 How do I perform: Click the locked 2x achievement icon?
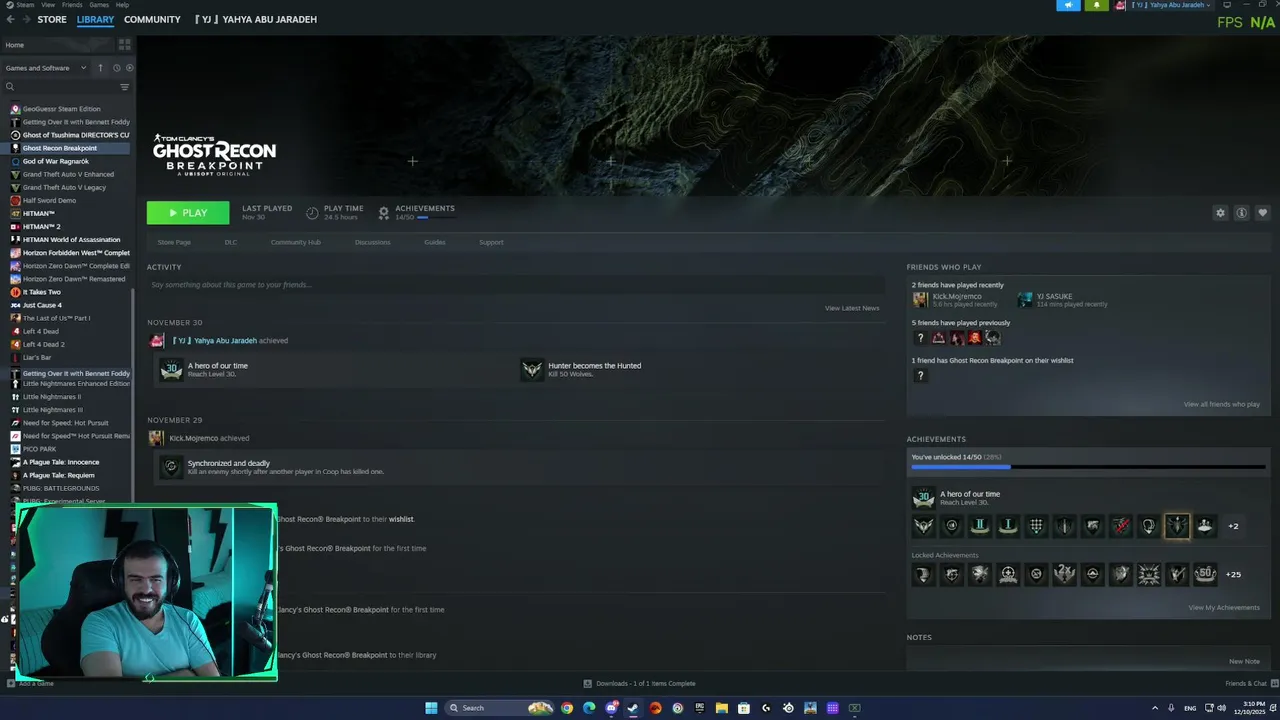(1064, 574)
